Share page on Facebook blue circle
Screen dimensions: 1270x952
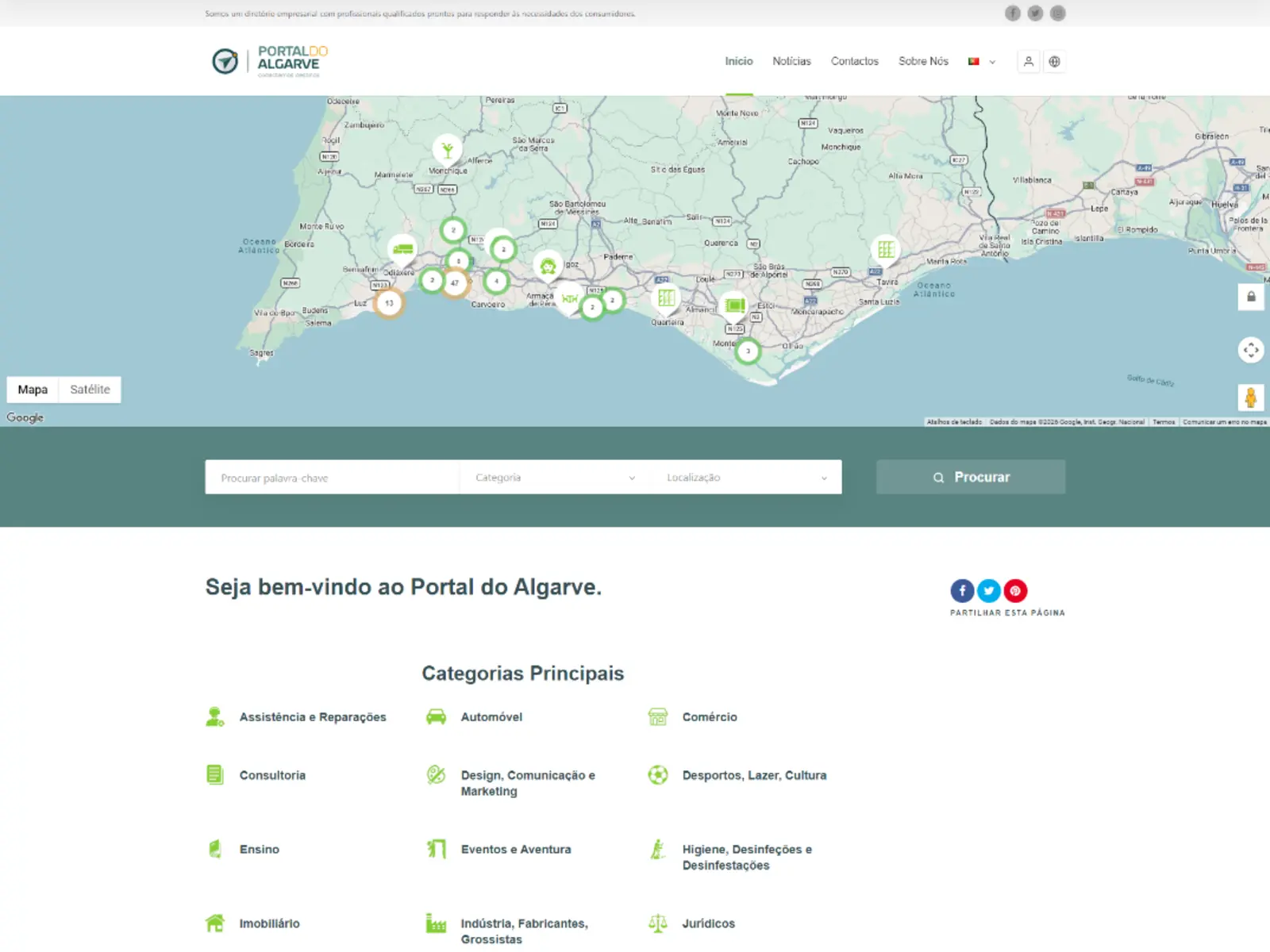coord(962,590)
